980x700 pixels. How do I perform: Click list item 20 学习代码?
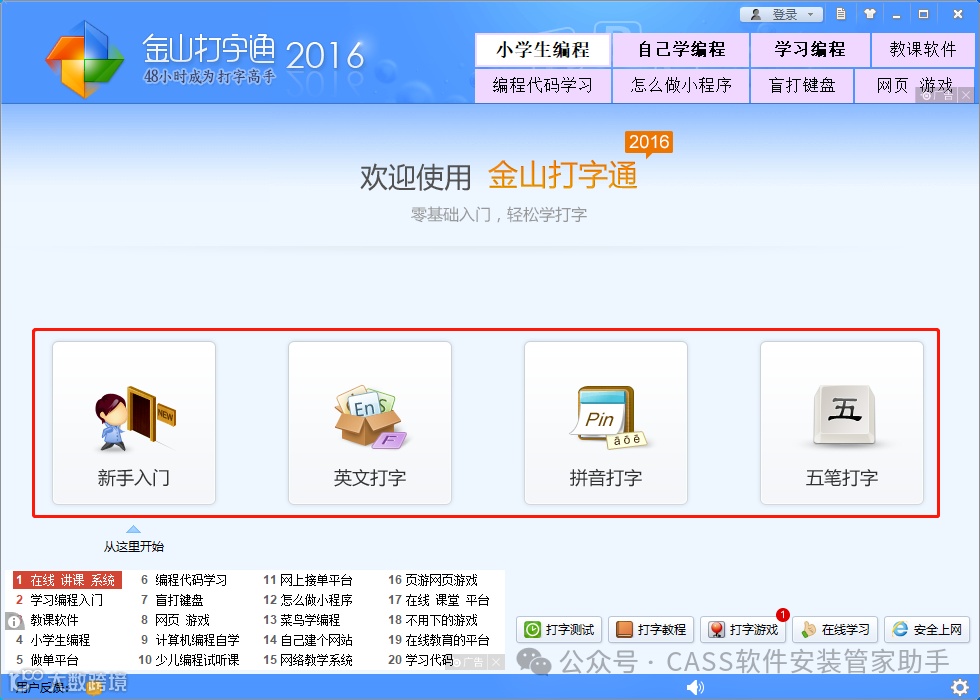[421, 660]
